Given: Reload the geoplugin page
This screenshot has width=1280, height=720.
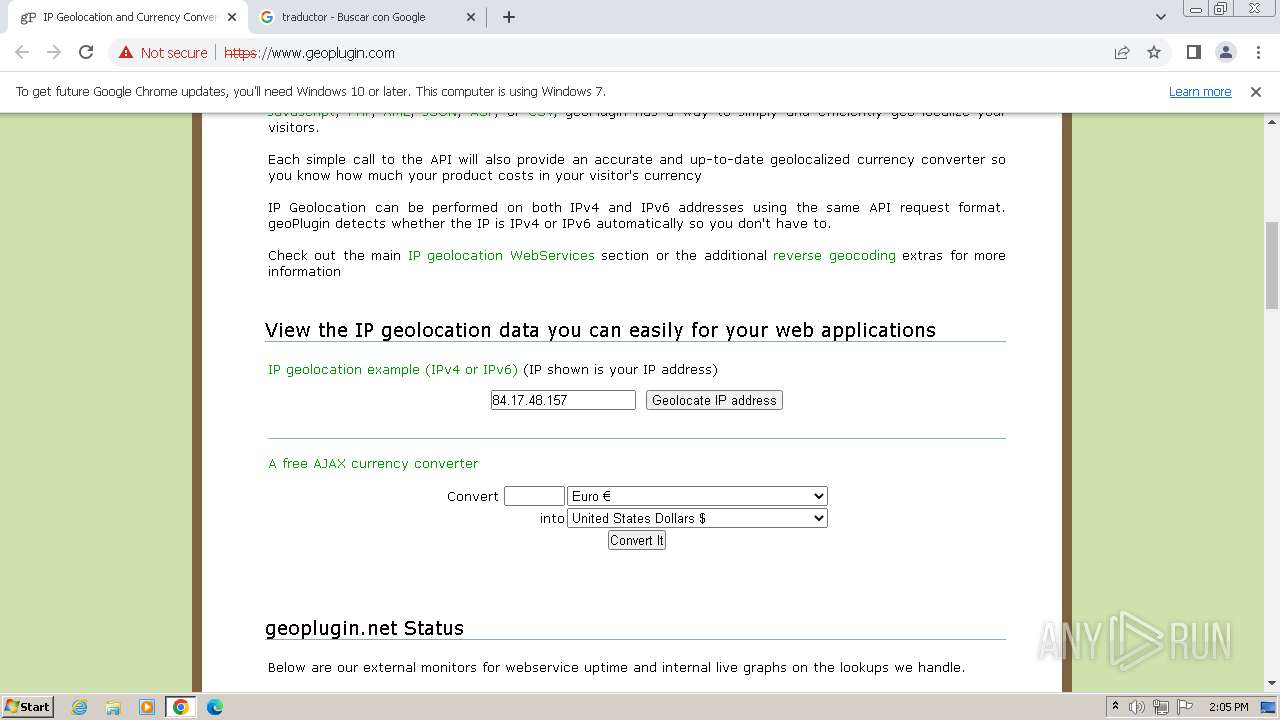Looking at the screenshot, I should click(86, 53).
